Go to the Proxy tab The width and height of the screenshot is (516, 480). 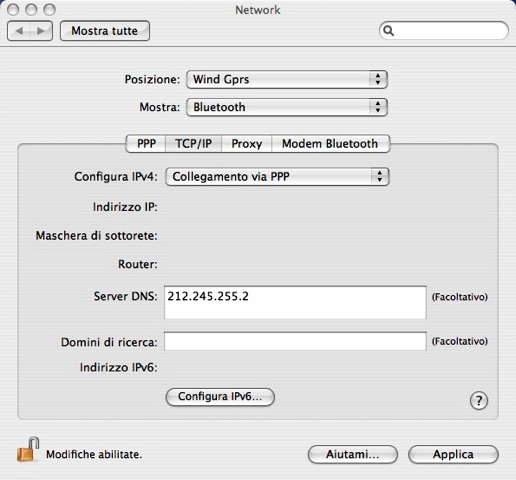tap(246, 144)
